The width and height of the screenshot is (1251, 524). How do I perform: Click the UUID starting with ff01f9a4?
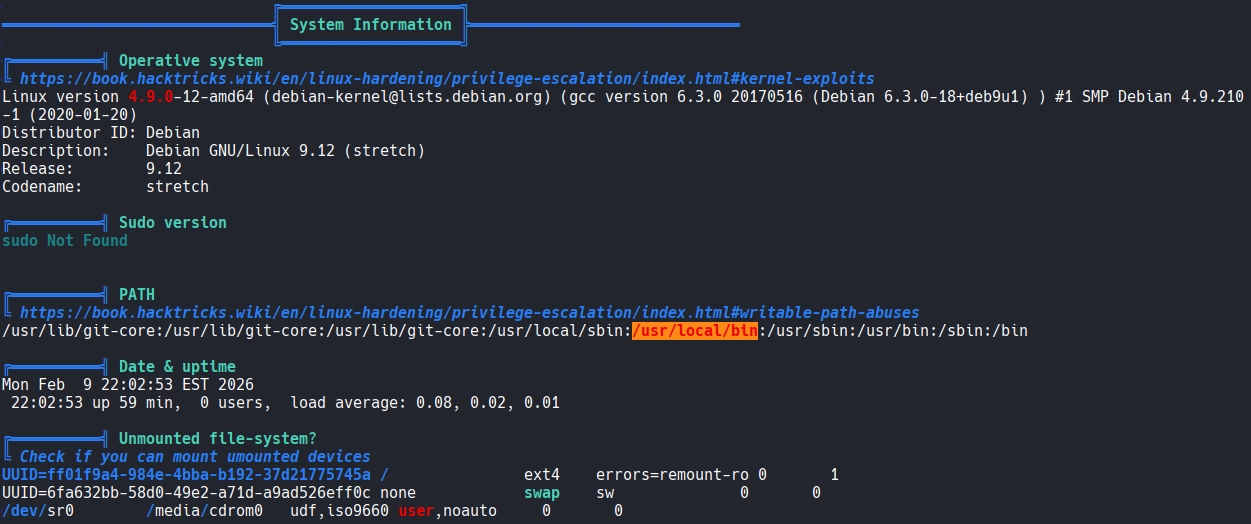186,474
